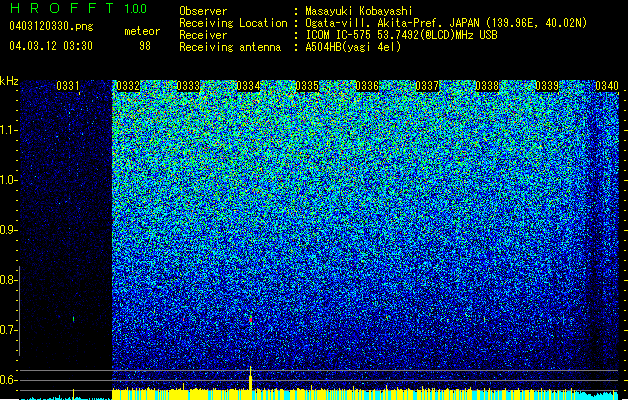This screenshot has width=629, height=400.
Task: Click the 0333 time marker
Action: [188, 86]
